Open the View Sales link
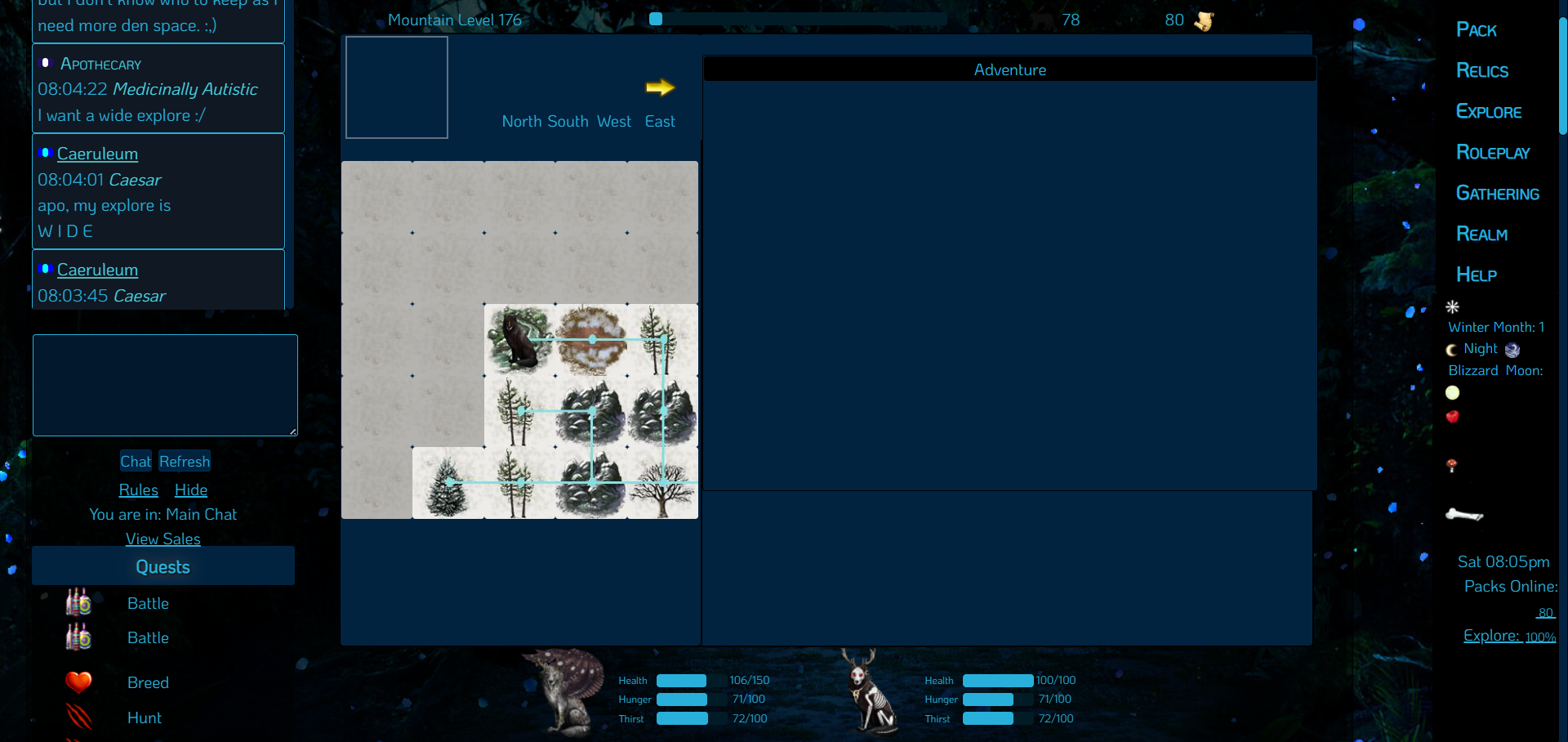 pos(163,539)
